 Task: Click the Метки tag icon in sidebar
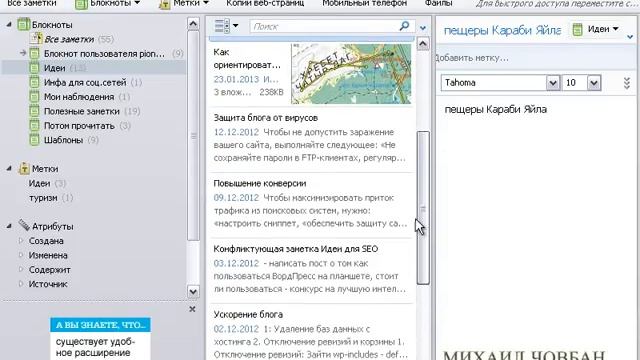24,168
